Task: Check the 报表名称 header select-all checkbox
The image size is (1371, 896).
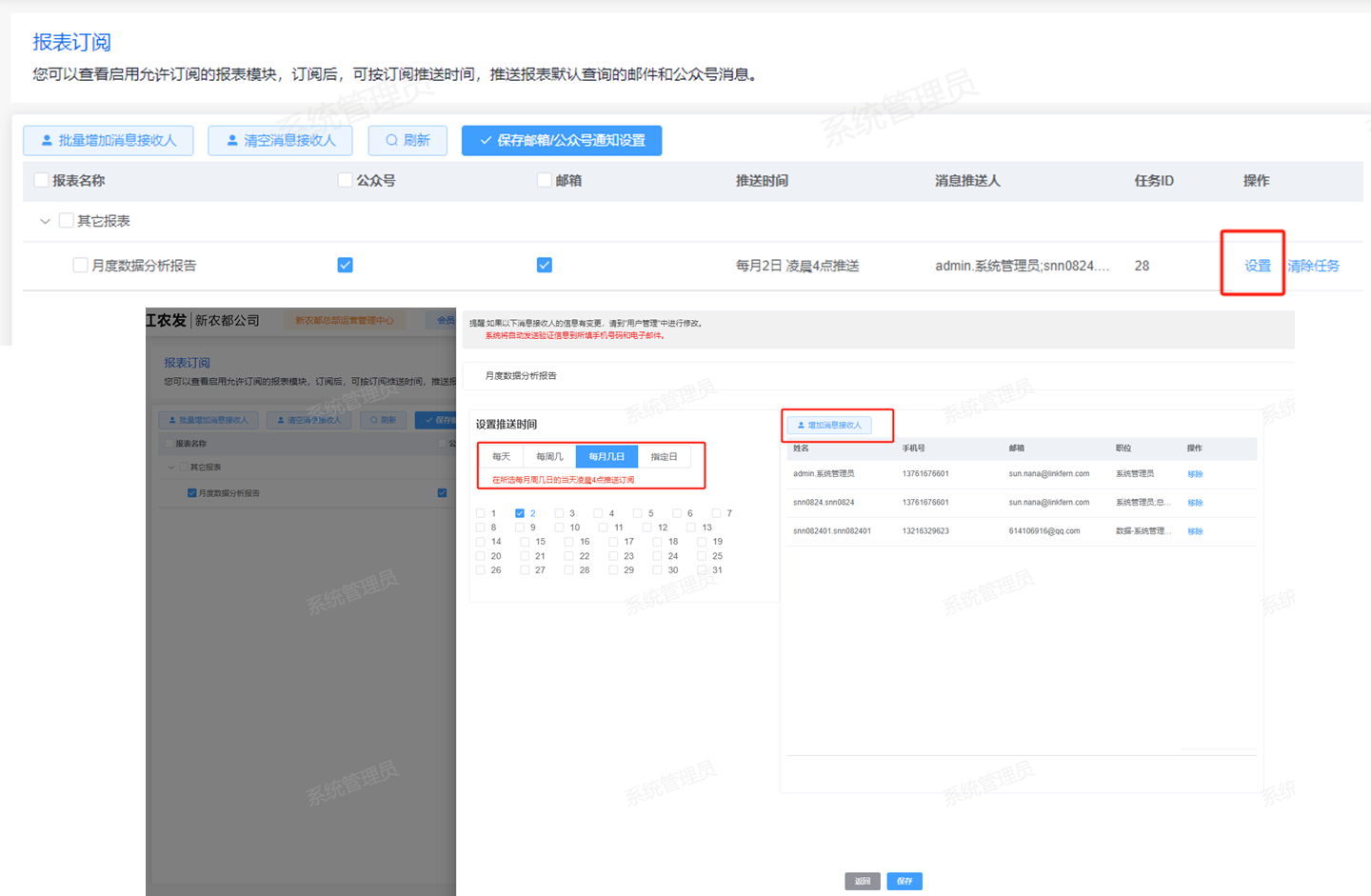Action: coord(41,180)
